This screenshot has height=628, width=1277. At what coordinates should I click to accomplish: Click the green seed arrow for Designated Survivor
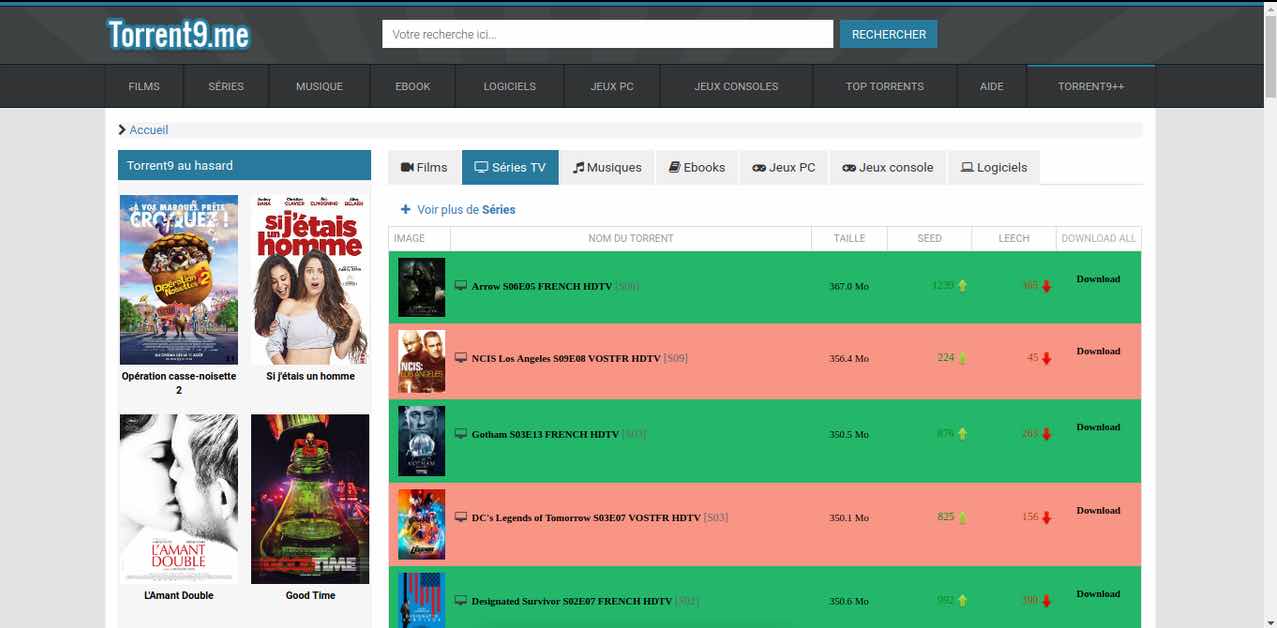963,601
